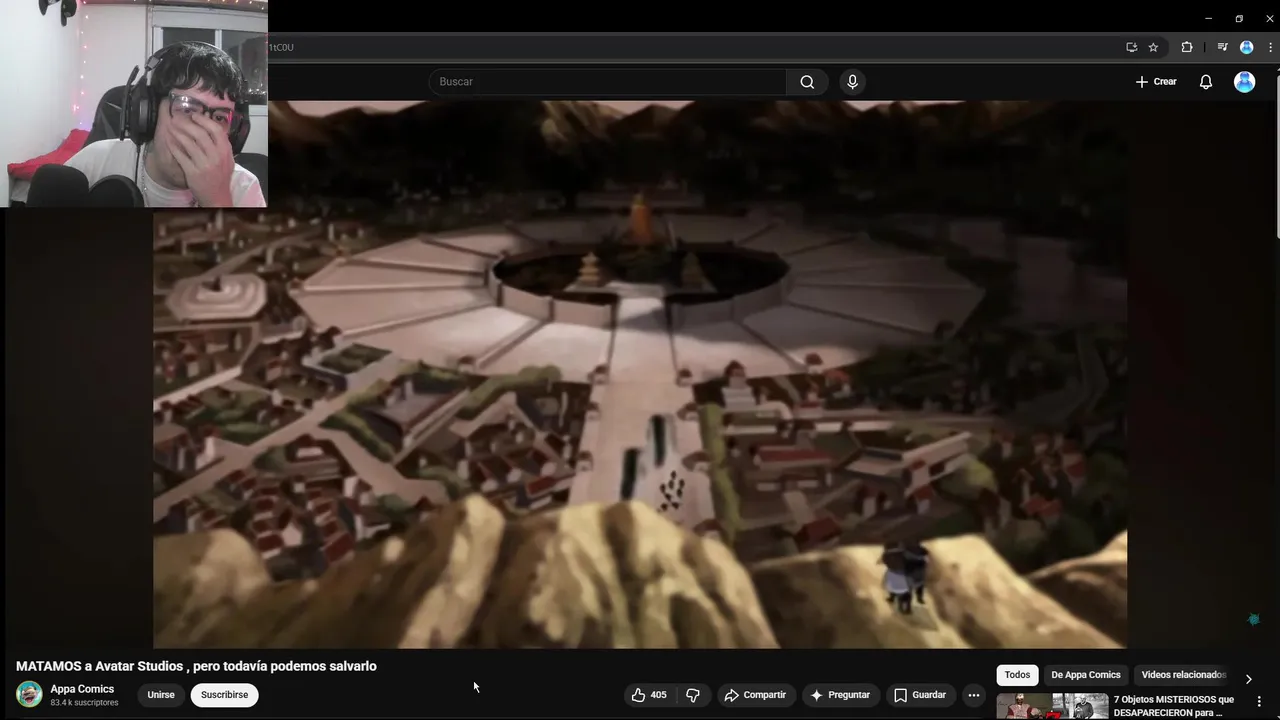Open the 7 Objetos MISTERIOSOS video thumbnail
The width and height of the screenshot is (1280, 720).
tap(1052, 706)
